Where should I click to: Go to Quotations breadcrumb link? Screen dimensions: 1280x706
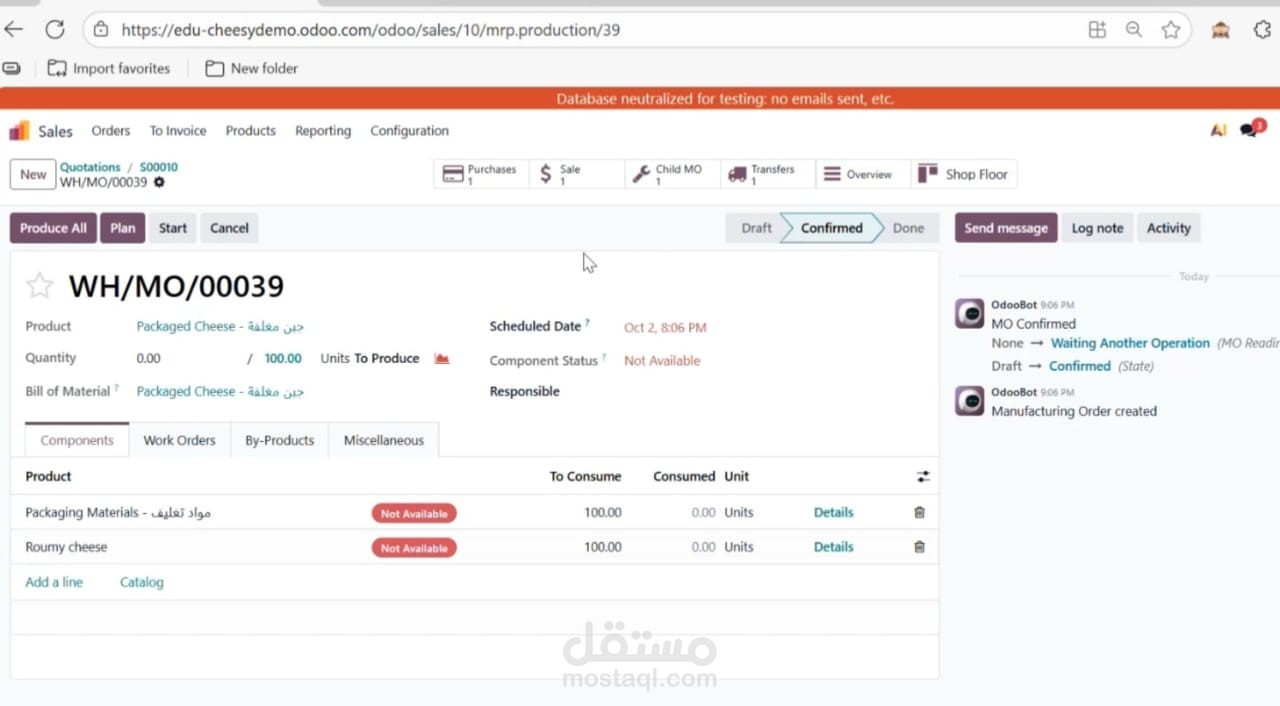click(90, 167)
